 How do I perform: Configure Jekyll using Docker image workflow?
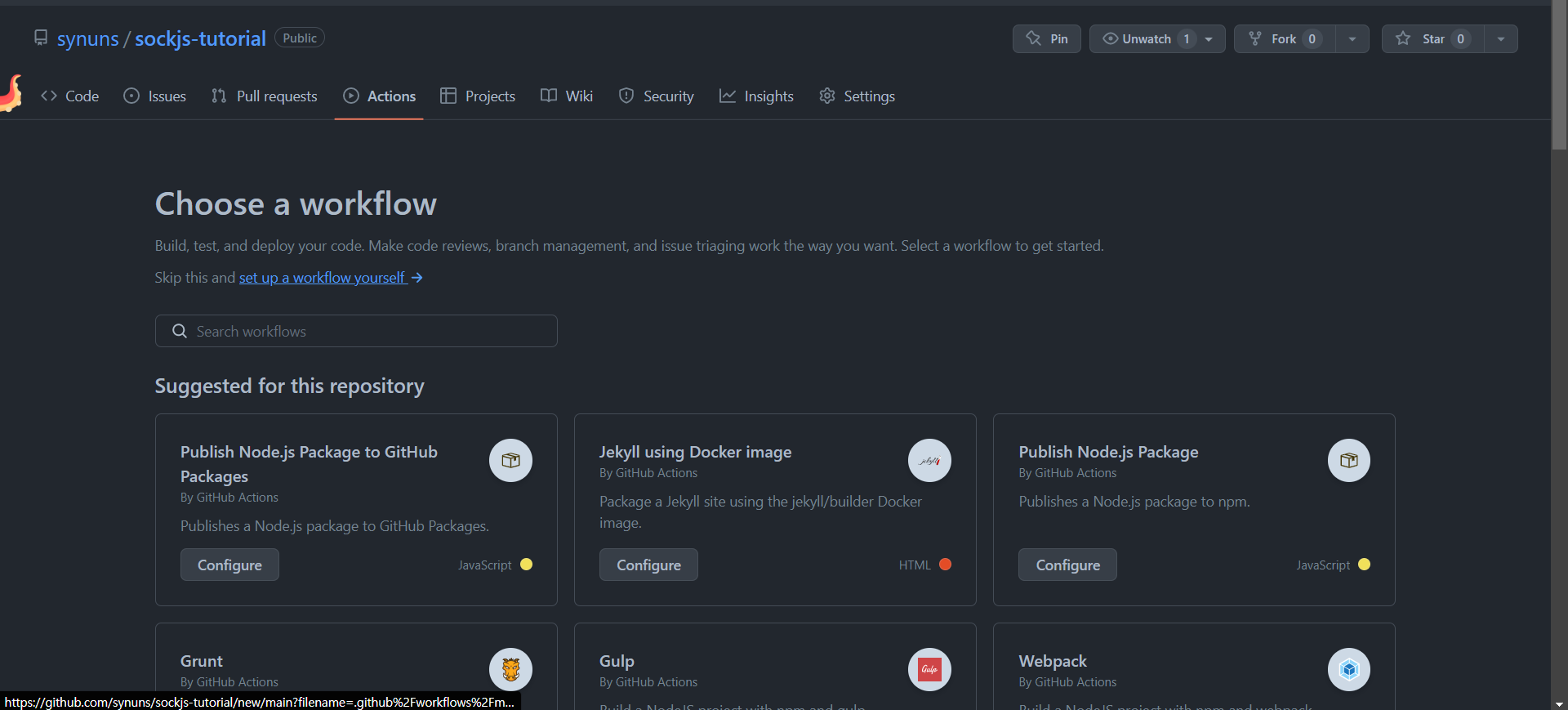click(x=648, y=565)
